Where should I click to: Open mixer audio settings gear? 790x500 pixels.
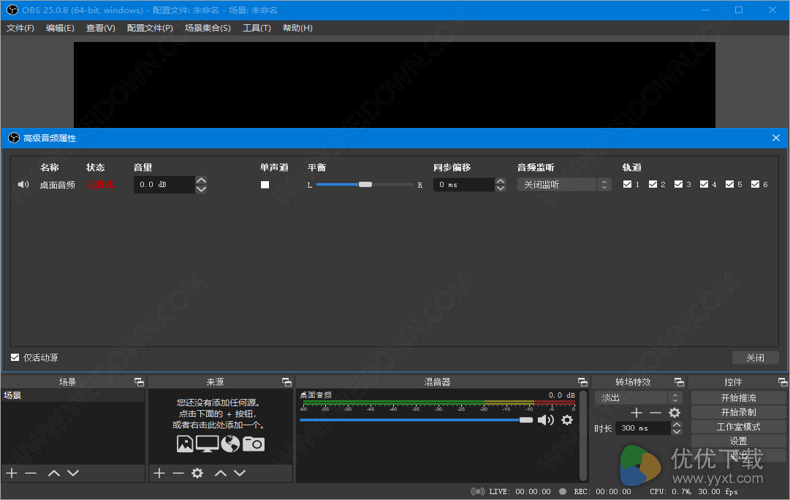[567, 420]
